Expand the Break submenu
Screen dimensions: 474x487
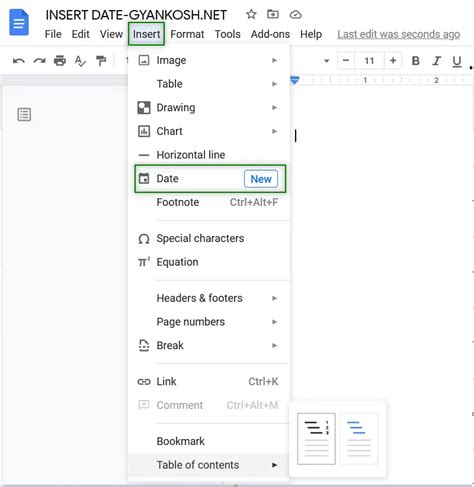click(x=209, y=345)
